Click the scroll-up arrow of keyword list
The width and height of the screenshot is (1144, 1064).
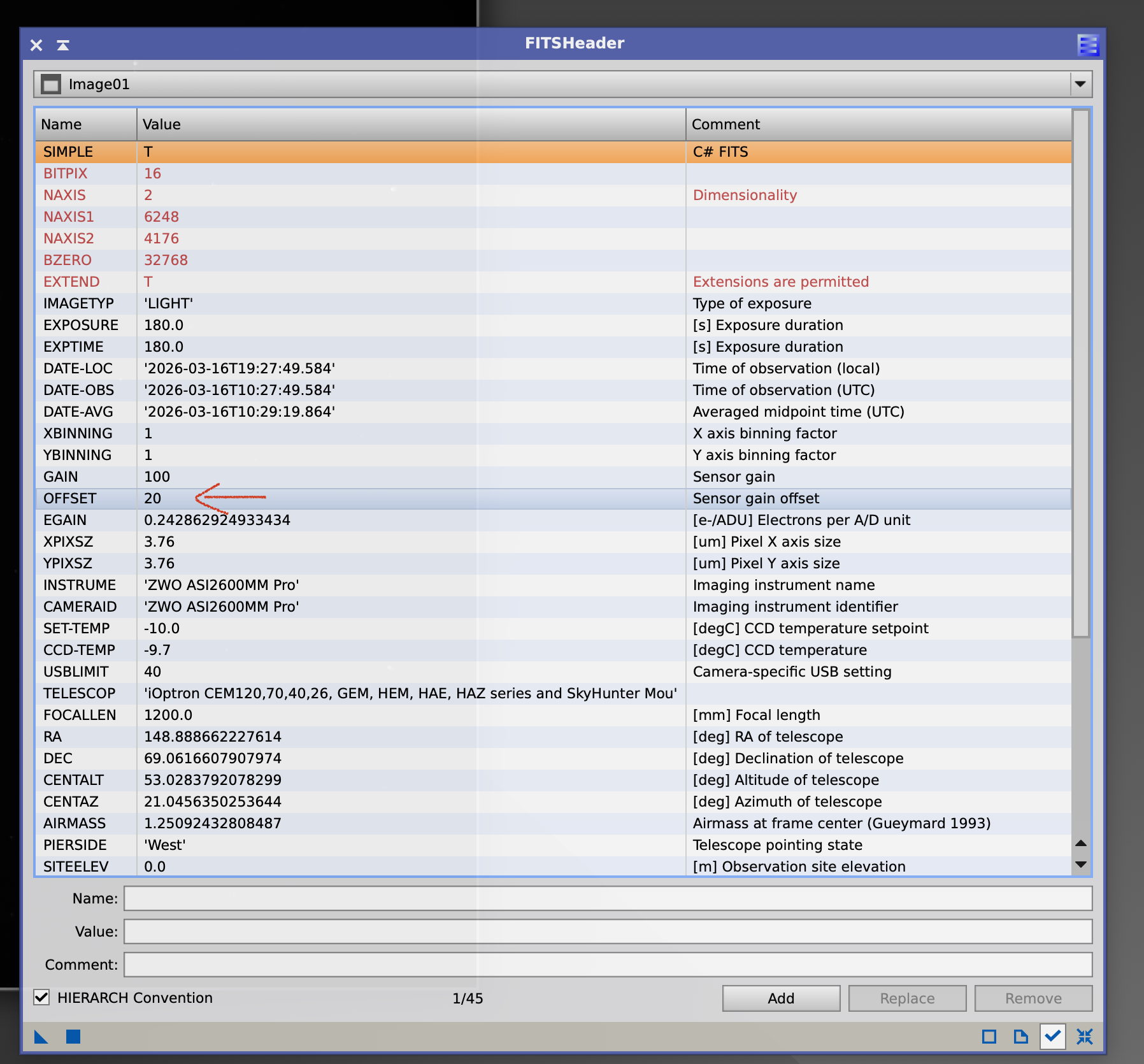point(1080,844)
